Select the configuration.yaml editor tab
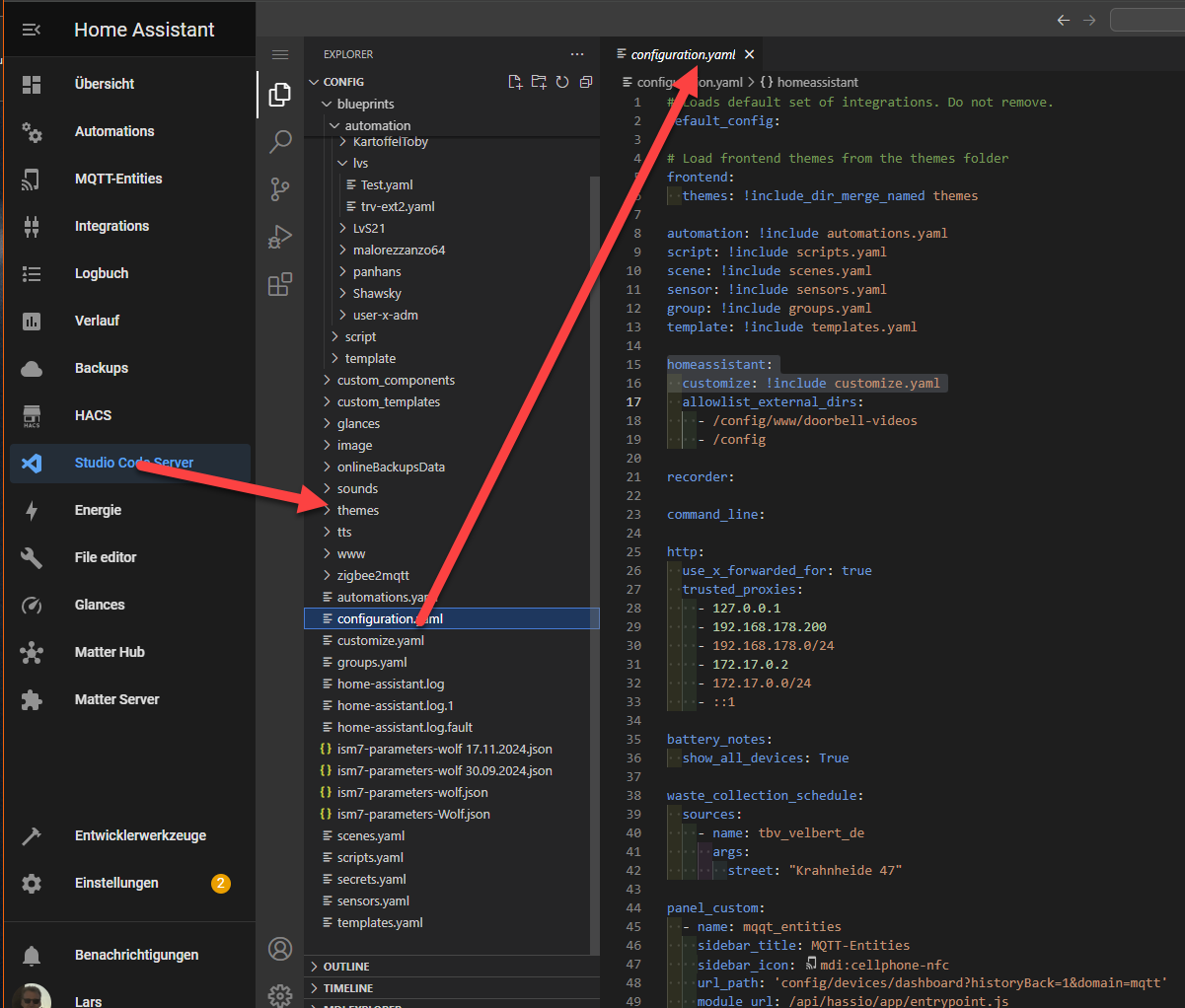 pos(682,54)
